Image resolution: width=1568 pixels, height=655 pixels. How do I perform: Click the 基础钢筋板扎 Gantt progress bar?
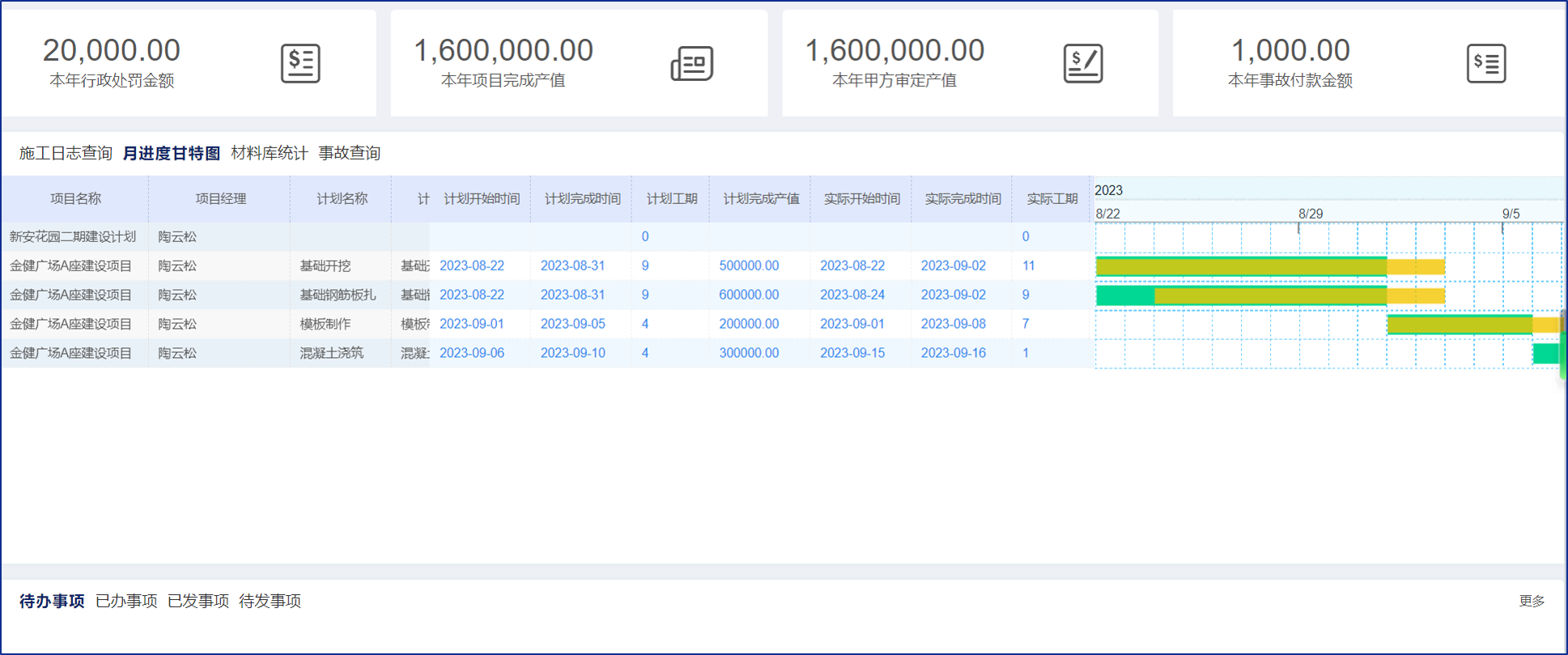(1270, 296)
